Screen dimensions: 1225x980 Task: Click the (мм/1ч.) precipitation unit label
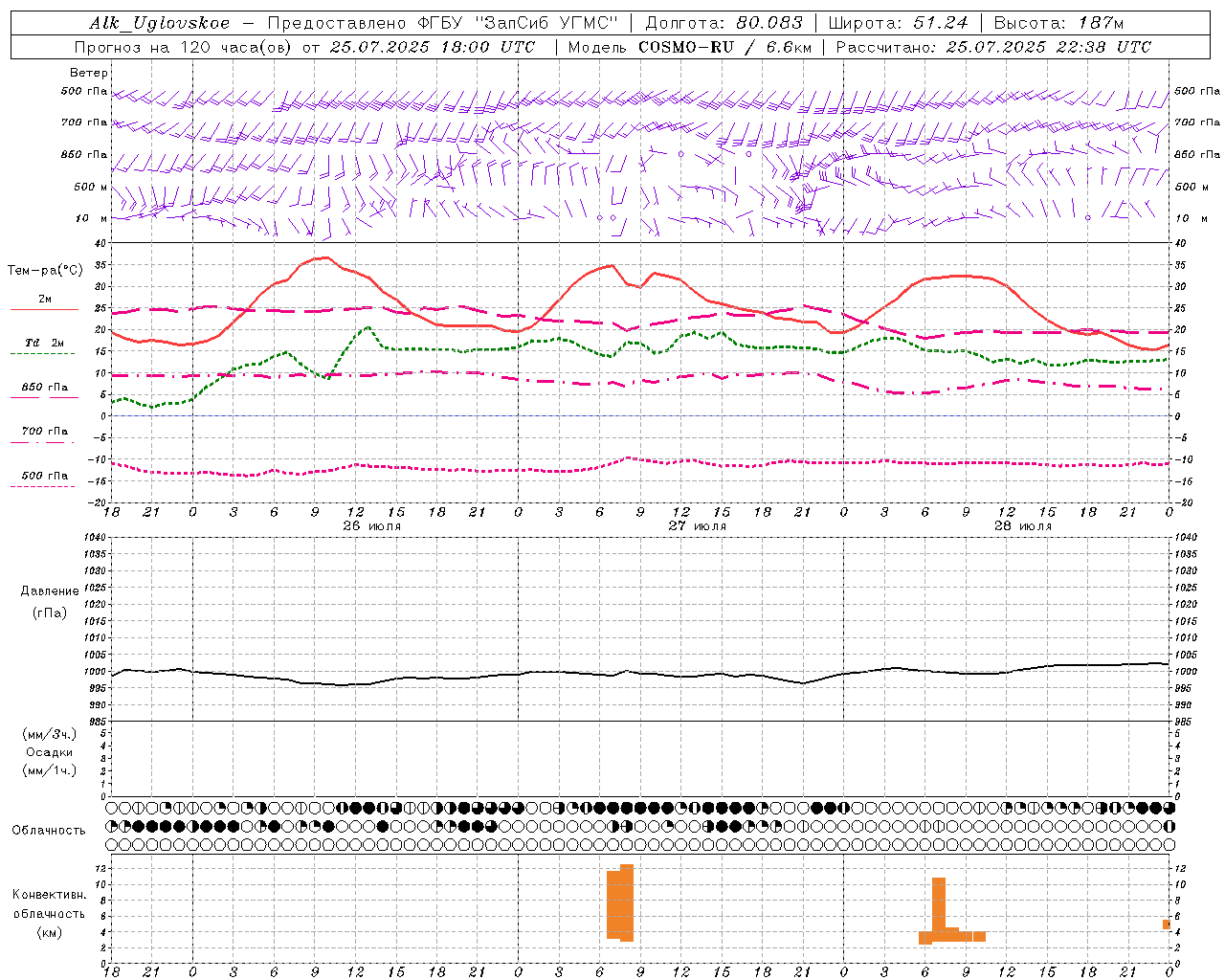click(50, 770)
